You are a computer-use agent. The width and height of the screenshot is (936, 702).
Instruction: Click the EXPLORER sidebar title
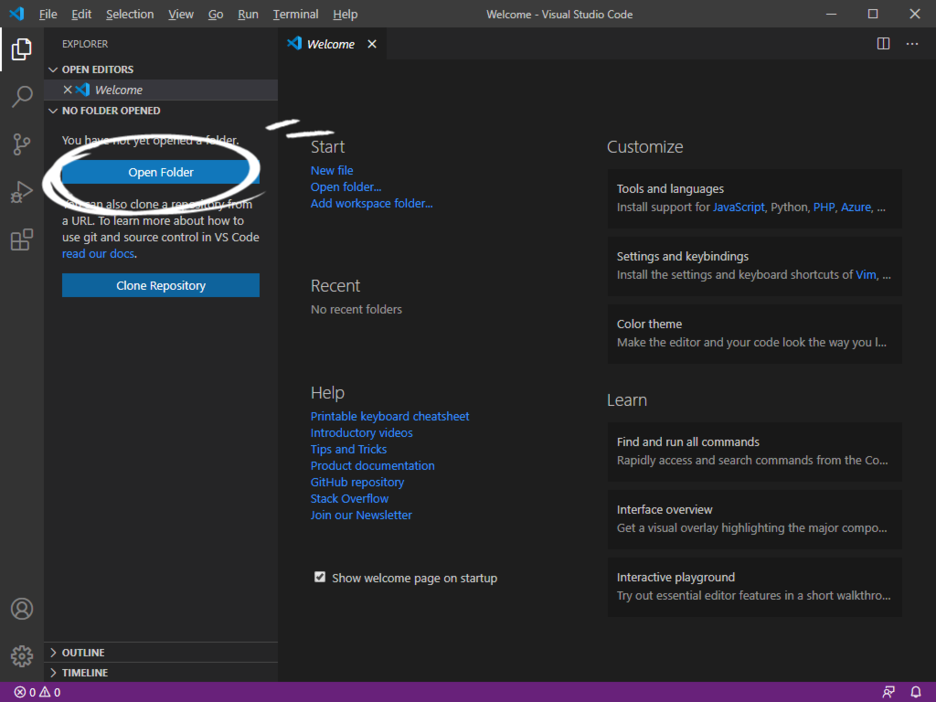[85, 44]
